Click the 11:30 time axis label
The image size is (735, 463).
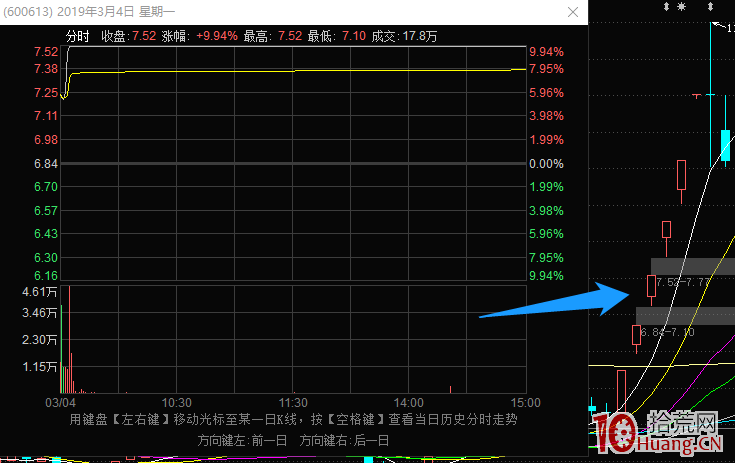click(293, 403)
